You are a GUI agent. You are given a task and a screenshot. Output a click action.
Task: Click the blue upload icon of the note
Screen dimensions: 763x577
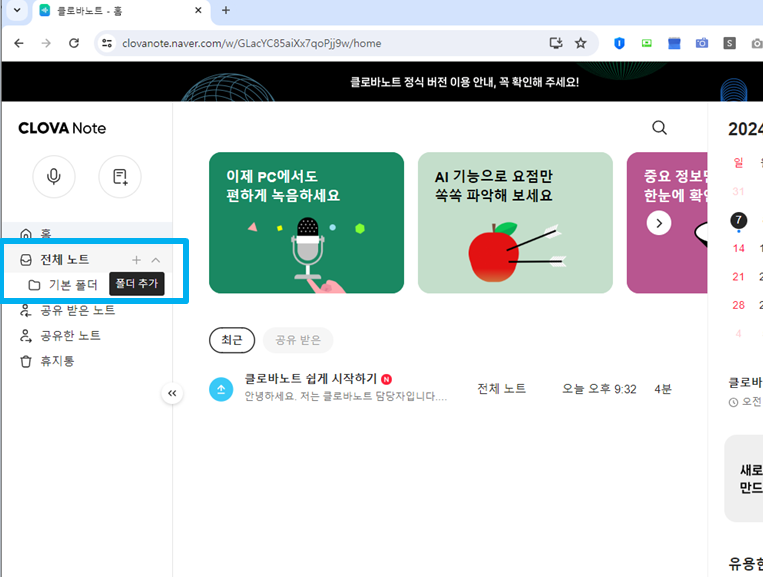click(x=221, y=390)
